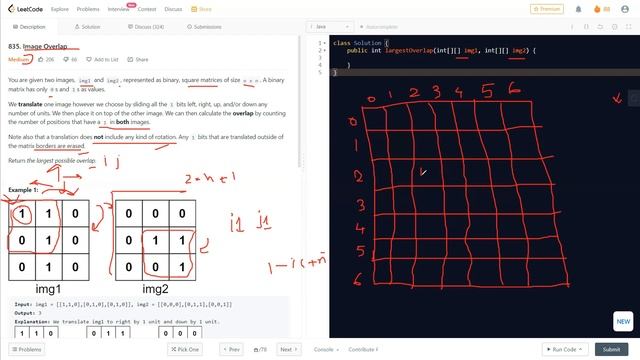Image resolution: width=640 pixels, height=360 pixels.
Task: Expand the Console panel
Action: pos(326,349)
